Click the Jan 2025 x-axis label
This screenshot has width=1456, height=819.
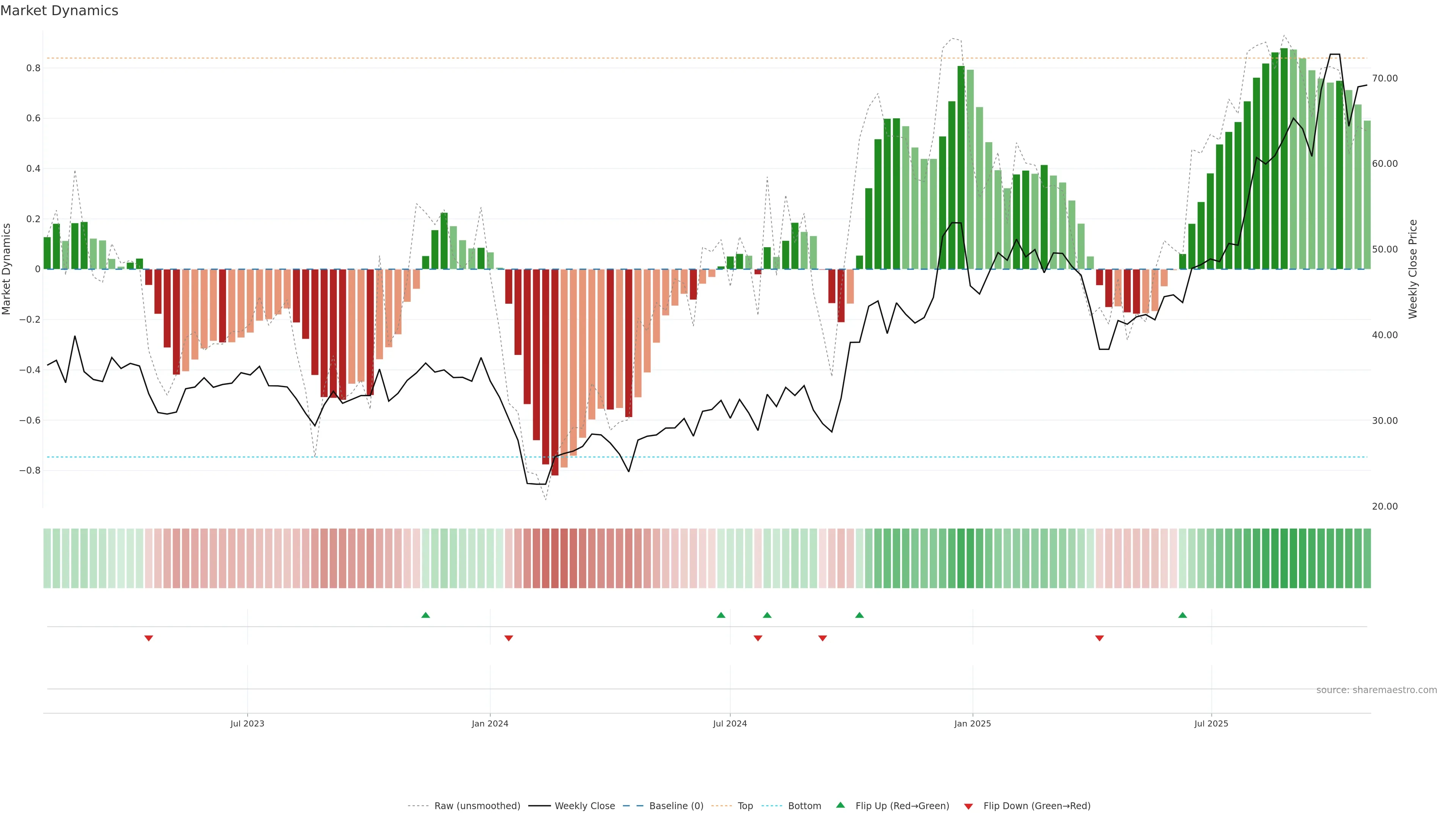(x=972, y=723)
